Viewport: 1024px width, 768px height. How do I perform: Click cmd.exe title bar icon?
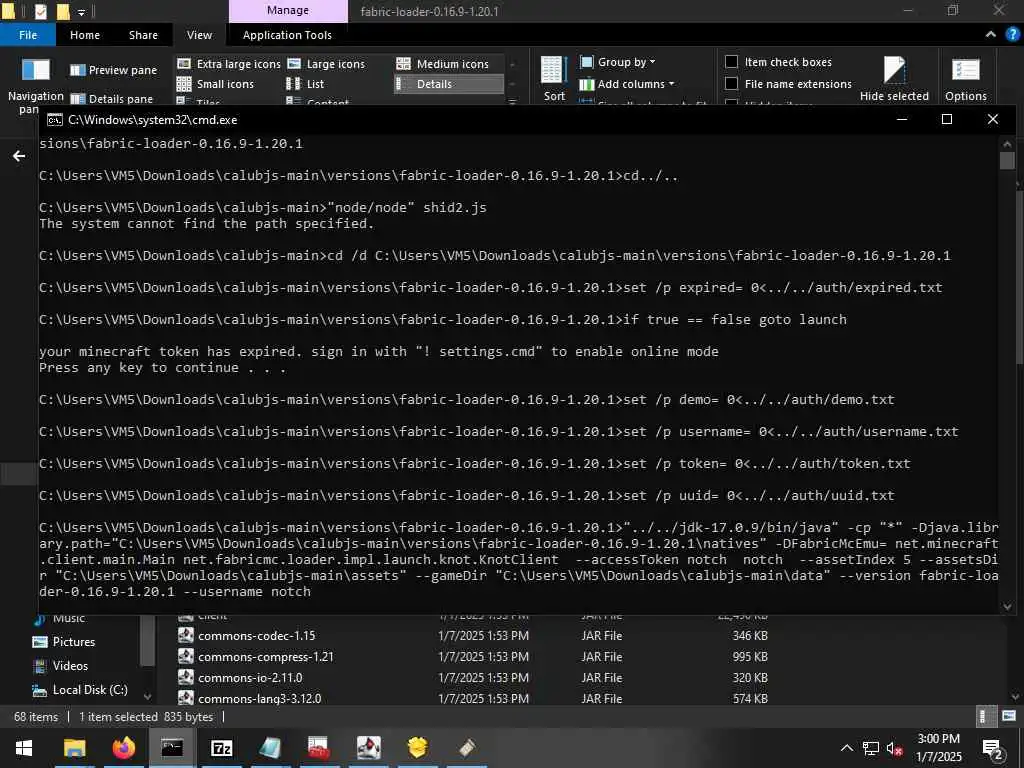pos(55,120)
